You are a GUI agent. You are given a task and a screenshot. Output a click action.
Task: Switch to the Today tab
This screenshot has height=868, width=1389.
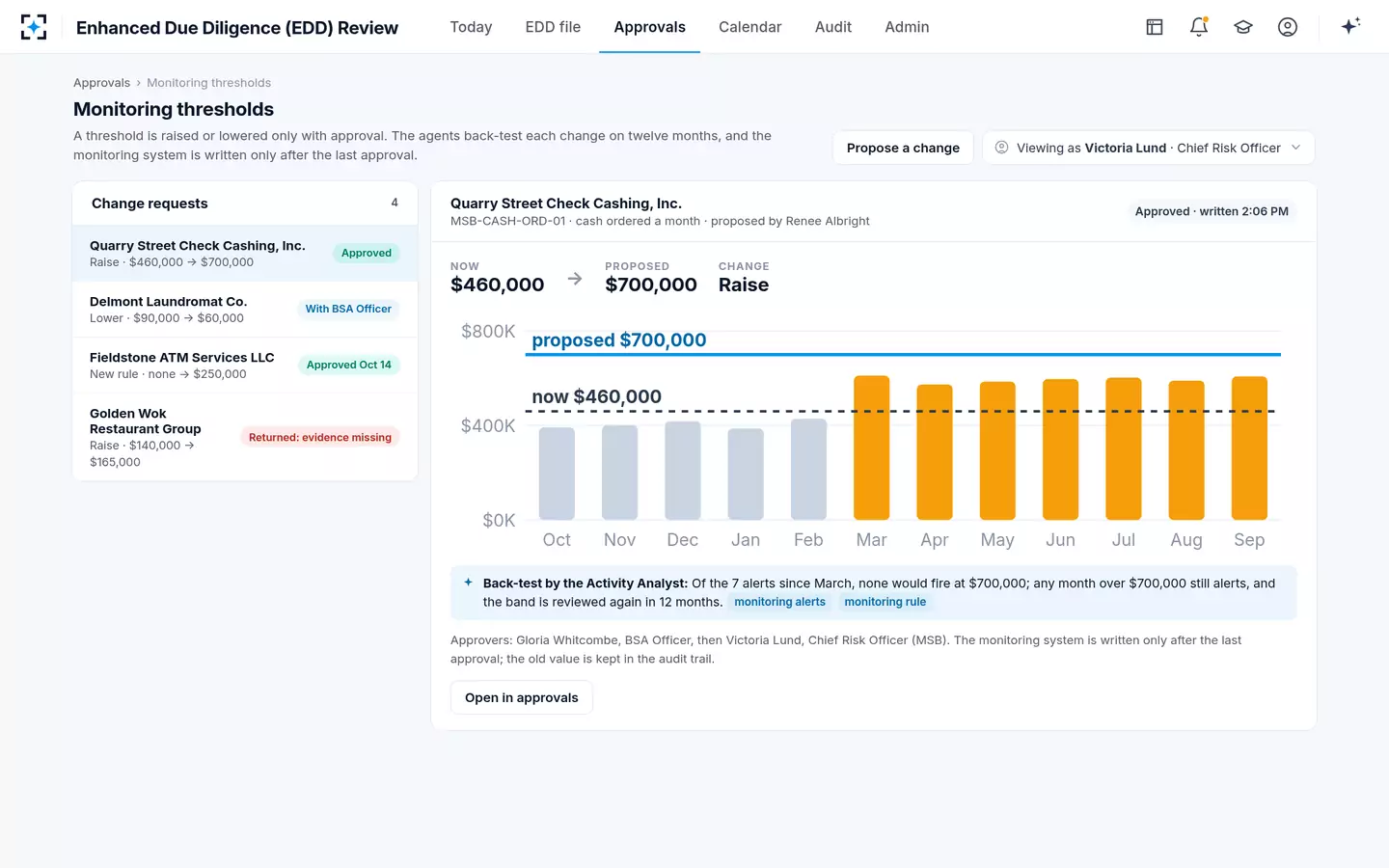click(471, 27)
